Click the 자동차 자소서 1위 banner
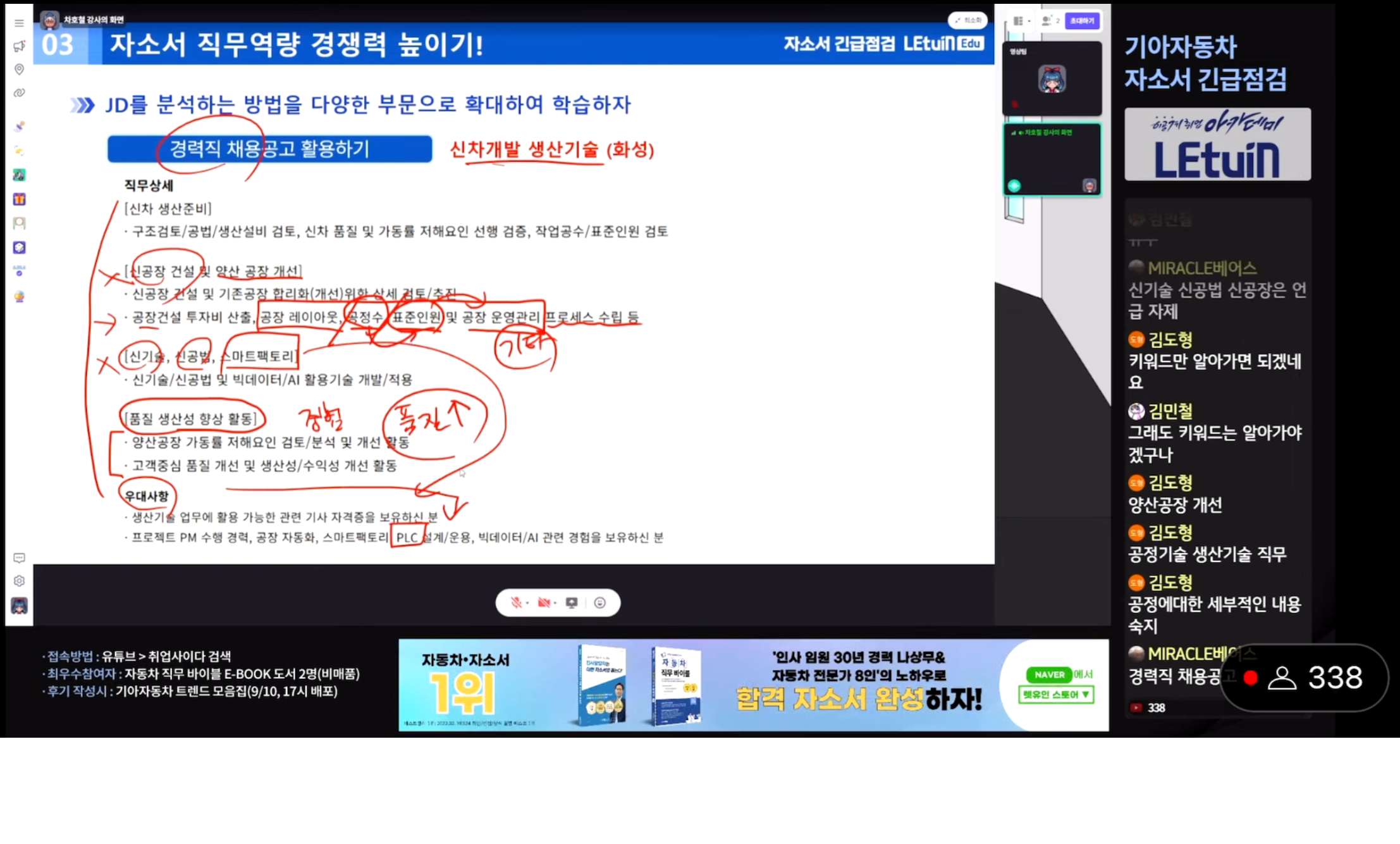This screenshot has height=844, width=1400. [754, 685]
